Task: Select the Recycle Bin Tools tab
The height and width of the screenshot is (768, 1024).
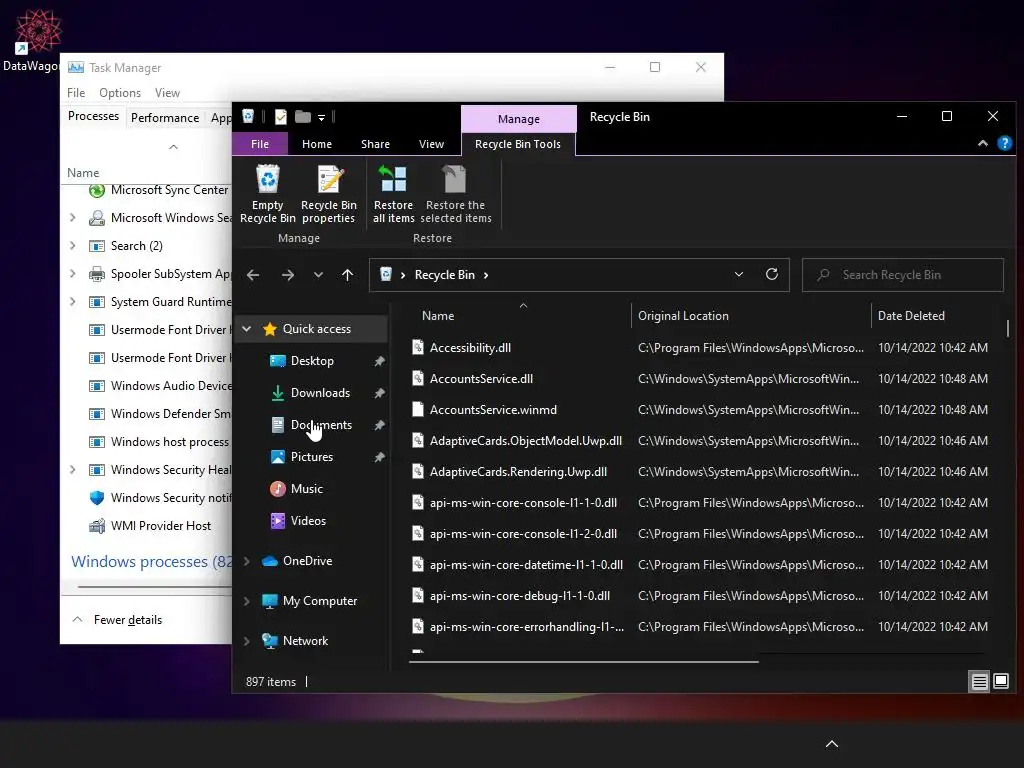Action: (518, 144)
